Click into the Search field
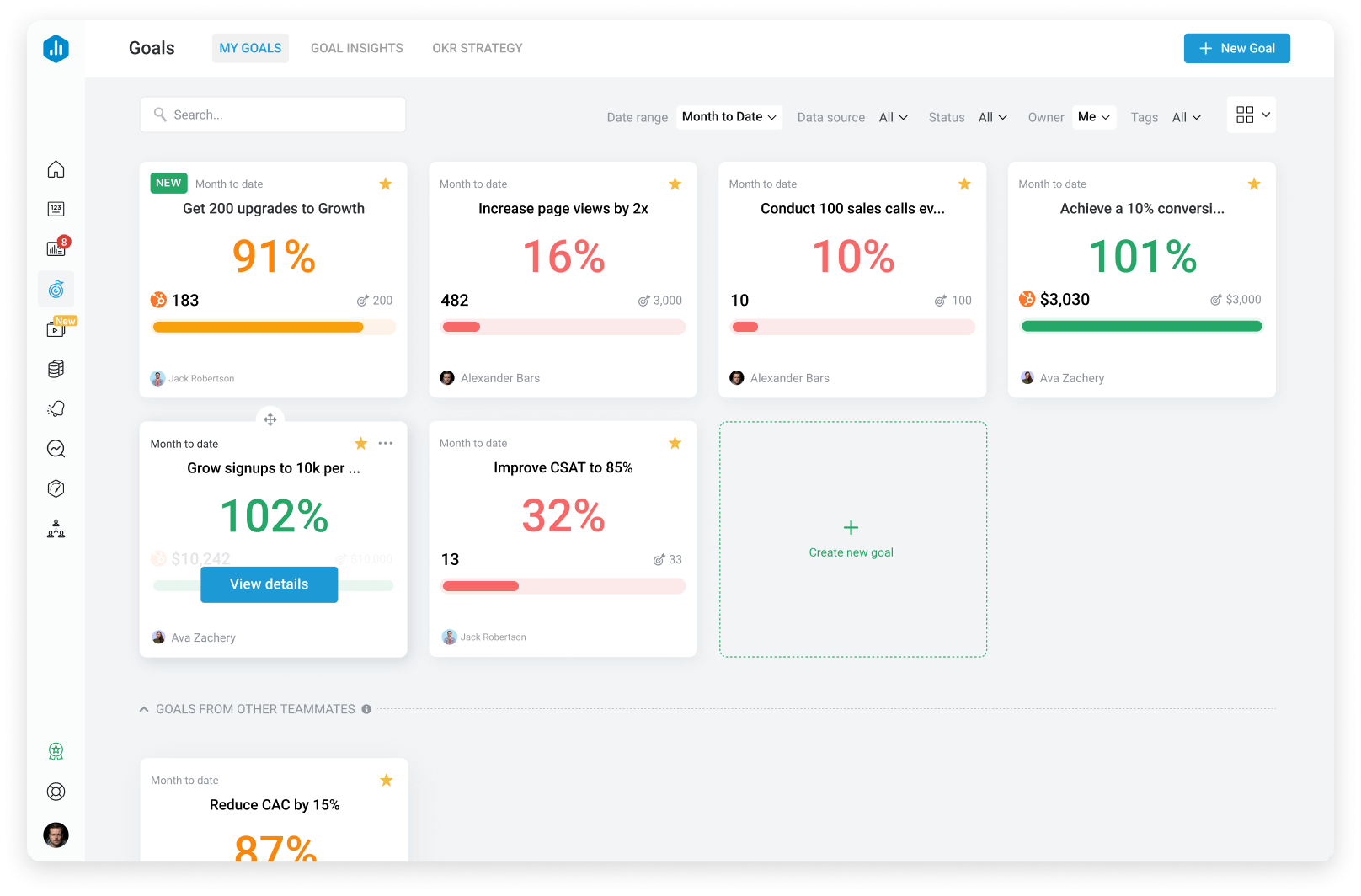This screenshot has width=1361, height=896. 272,114
